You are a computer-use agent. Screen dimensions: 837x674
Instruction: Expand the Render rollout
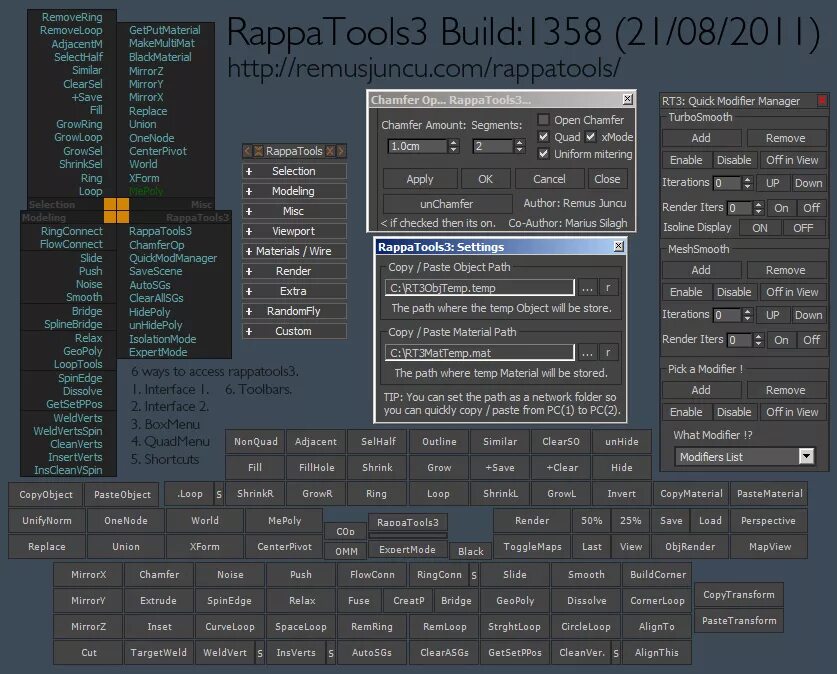coord(294,271)
